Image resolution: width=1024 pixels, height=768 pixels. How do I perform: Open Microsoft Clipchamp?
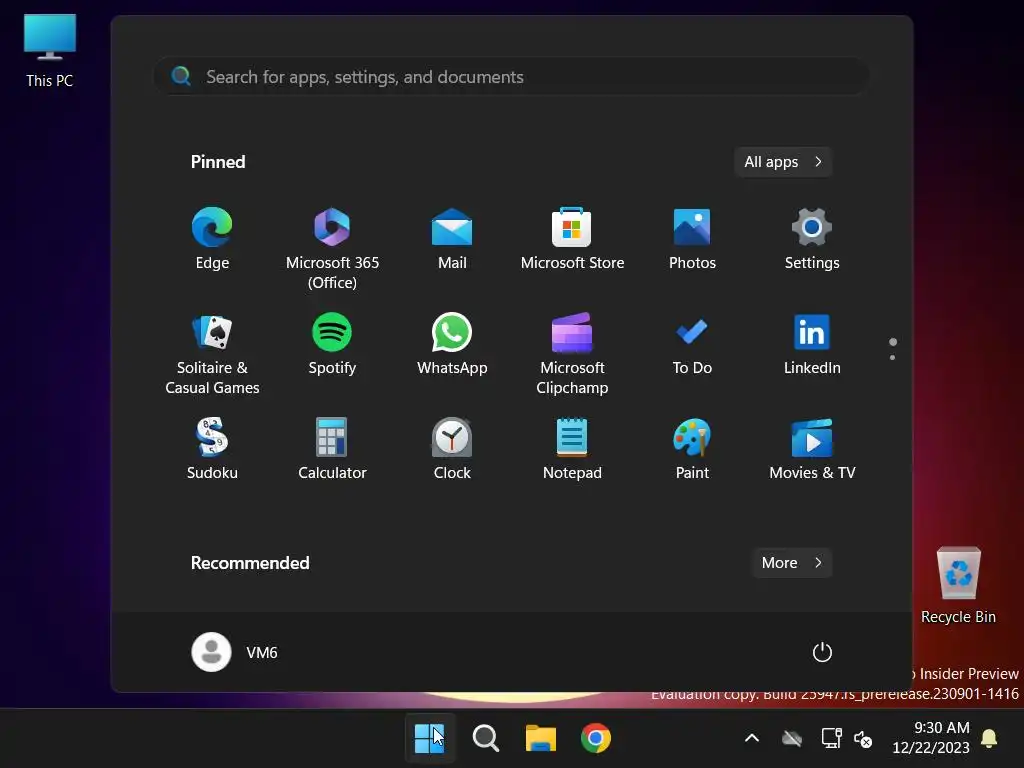pyautogui.click(x=572, y=353)
